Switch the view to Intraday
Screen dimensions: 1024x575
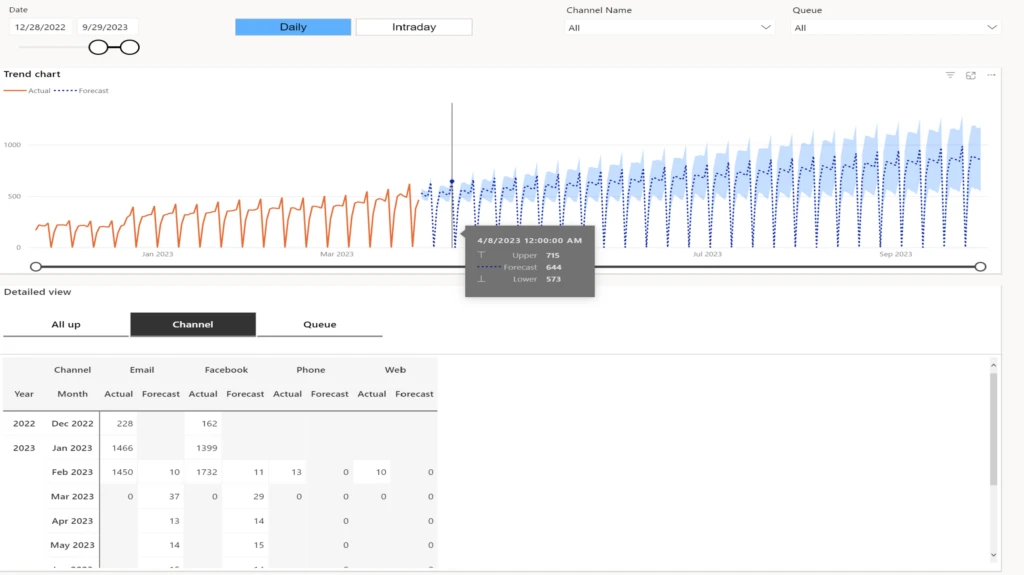[414, 27]
